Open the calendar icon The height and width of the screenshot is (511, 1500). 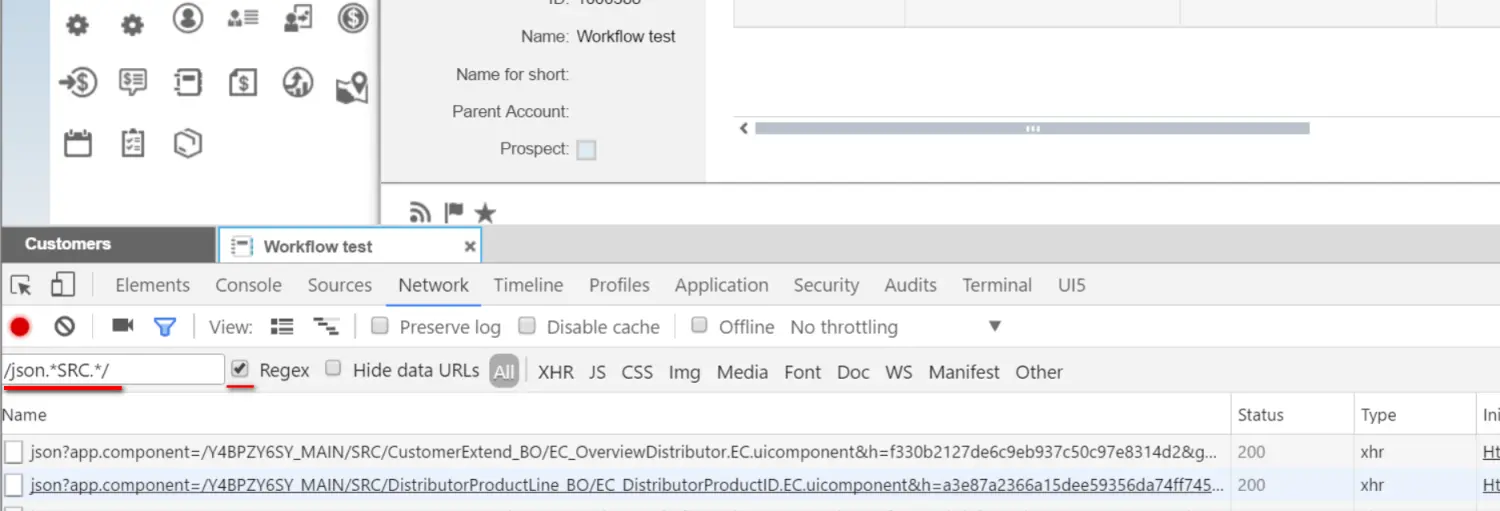coord(78,143)
